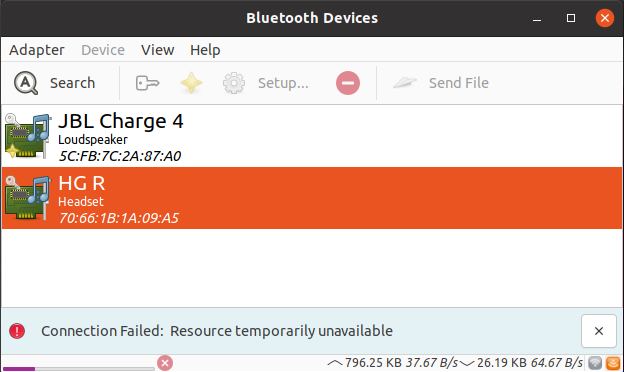Viewport: 624px width, 372px height.
Task: Click the orange status icon in bottom corner
Action: pos(613,363)
